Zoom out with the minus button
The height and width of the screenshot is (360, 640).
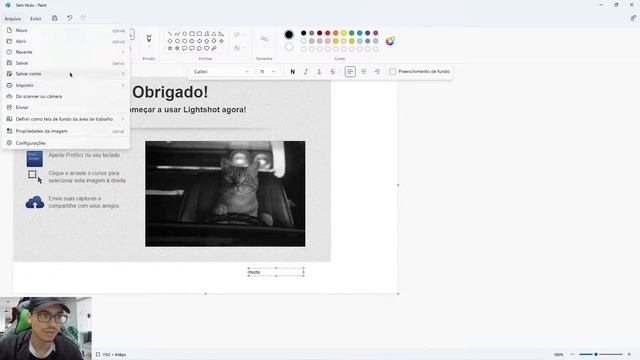[x=573, y=354]
